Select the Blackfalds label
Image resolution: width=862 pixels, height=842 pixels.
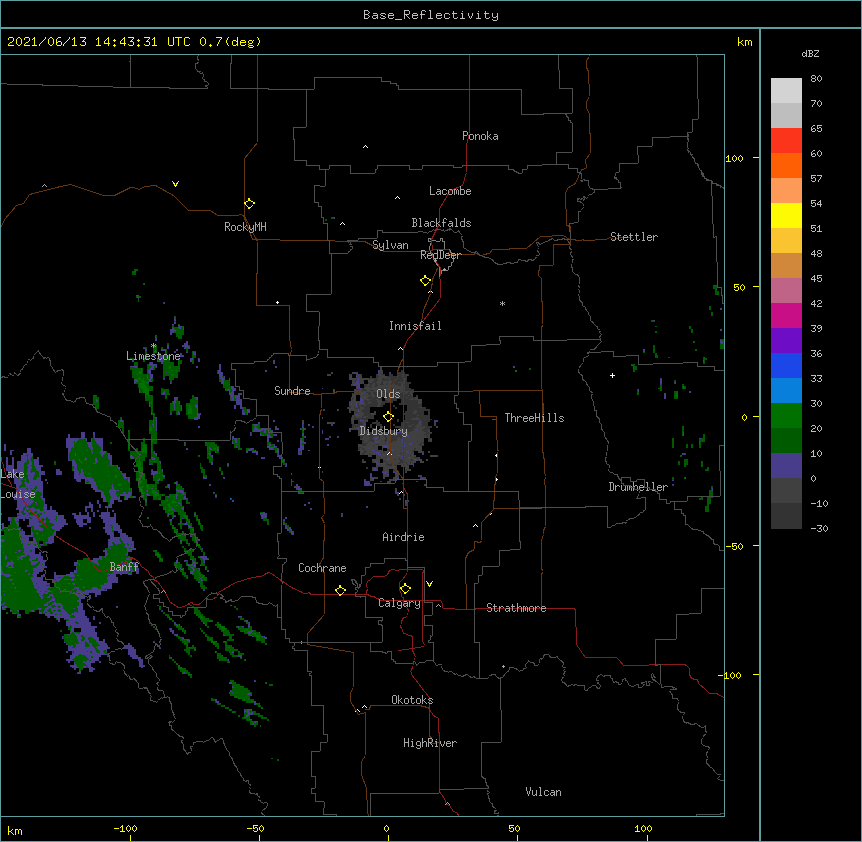click(441, 223)
